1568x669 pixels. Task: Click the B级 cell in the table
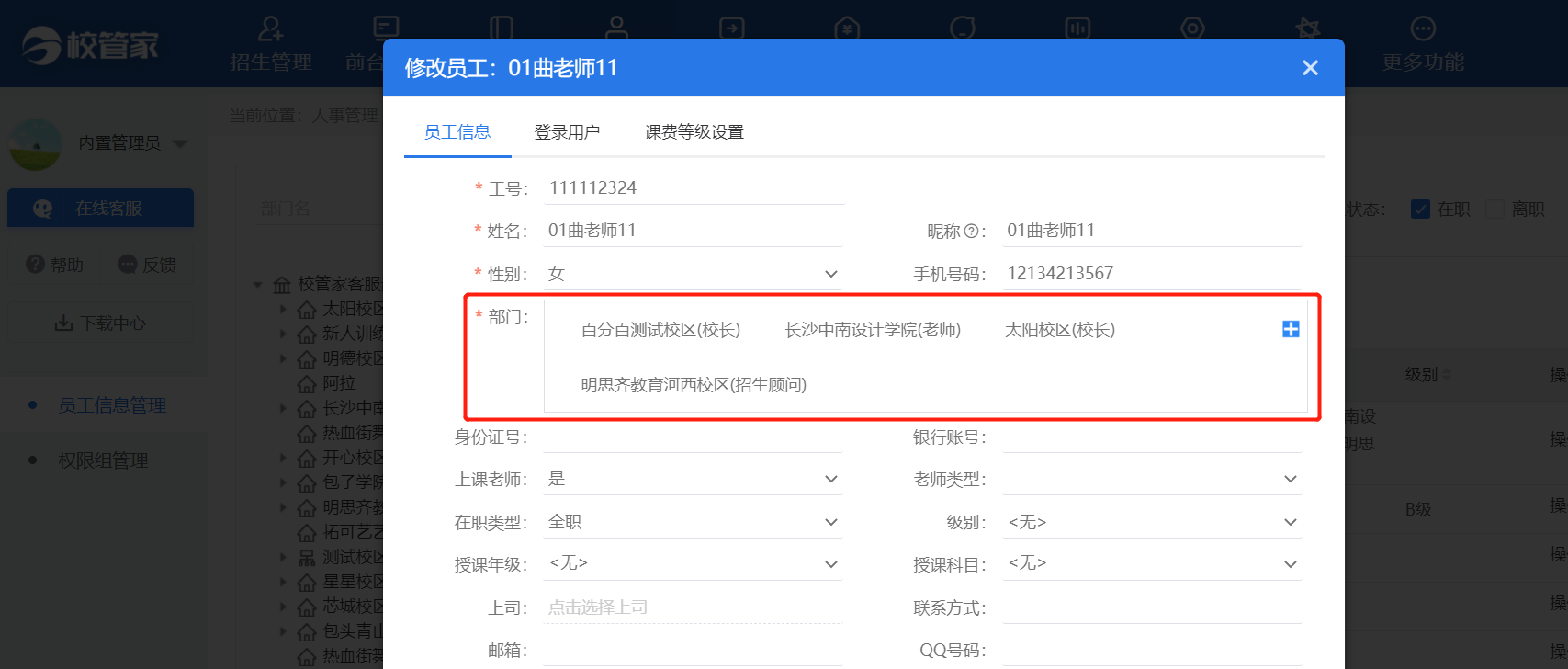point(1418,509)
